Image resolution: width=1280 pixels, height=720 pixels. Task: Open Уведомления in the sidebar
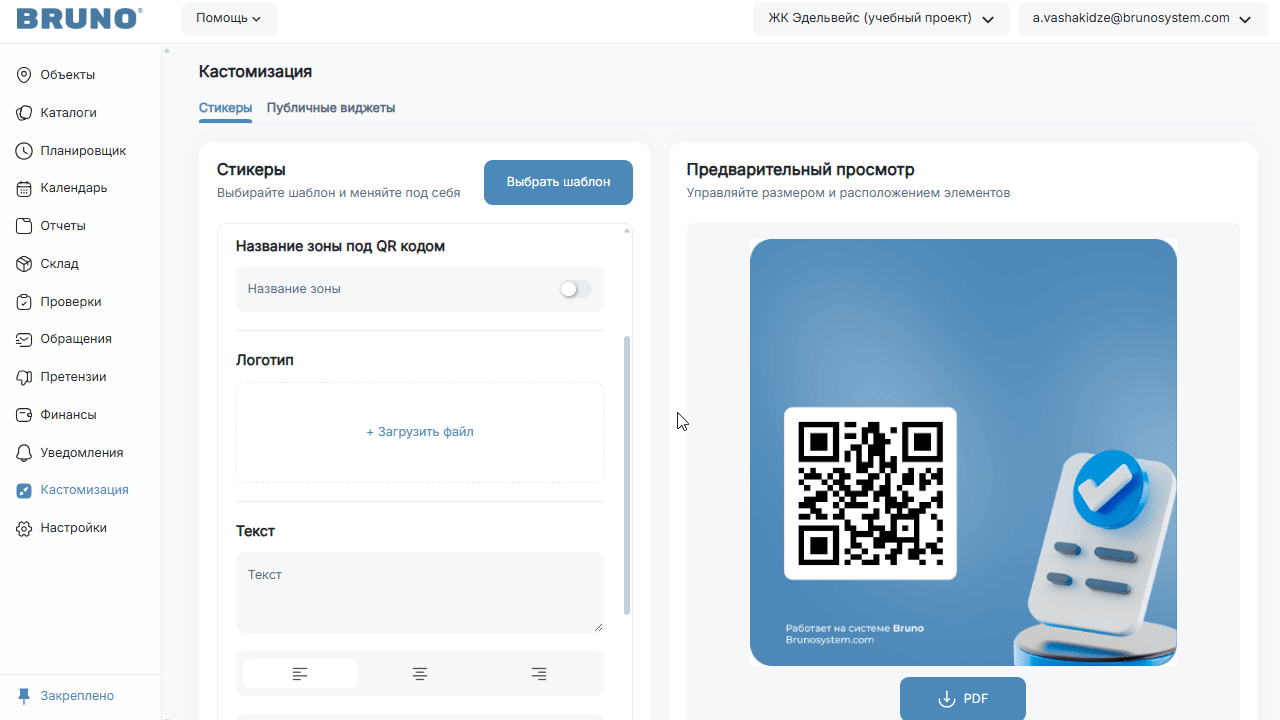[x=80, y=453]
